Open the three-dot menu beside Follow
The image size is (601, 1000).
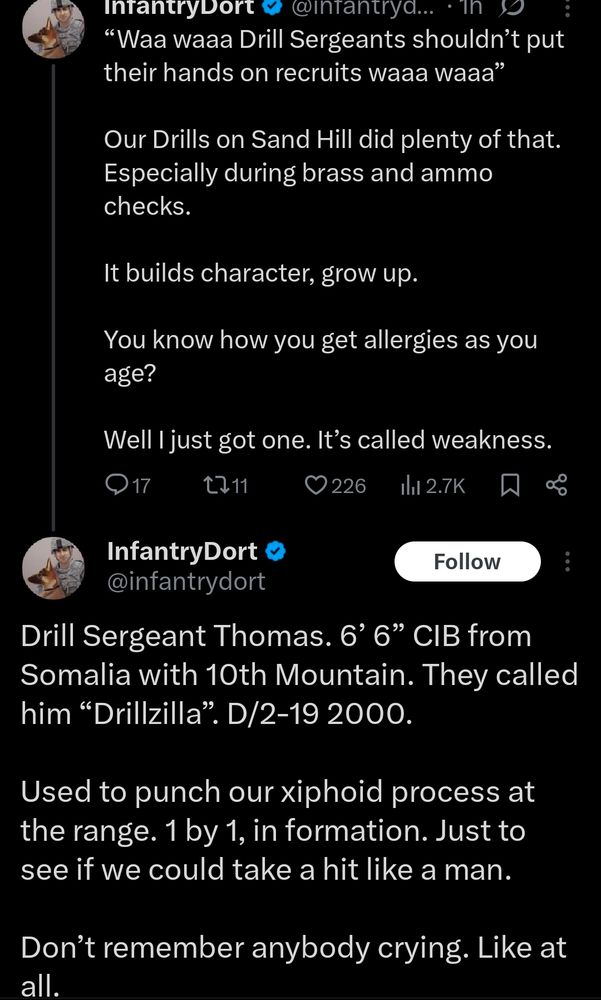(x=568, y=562)
